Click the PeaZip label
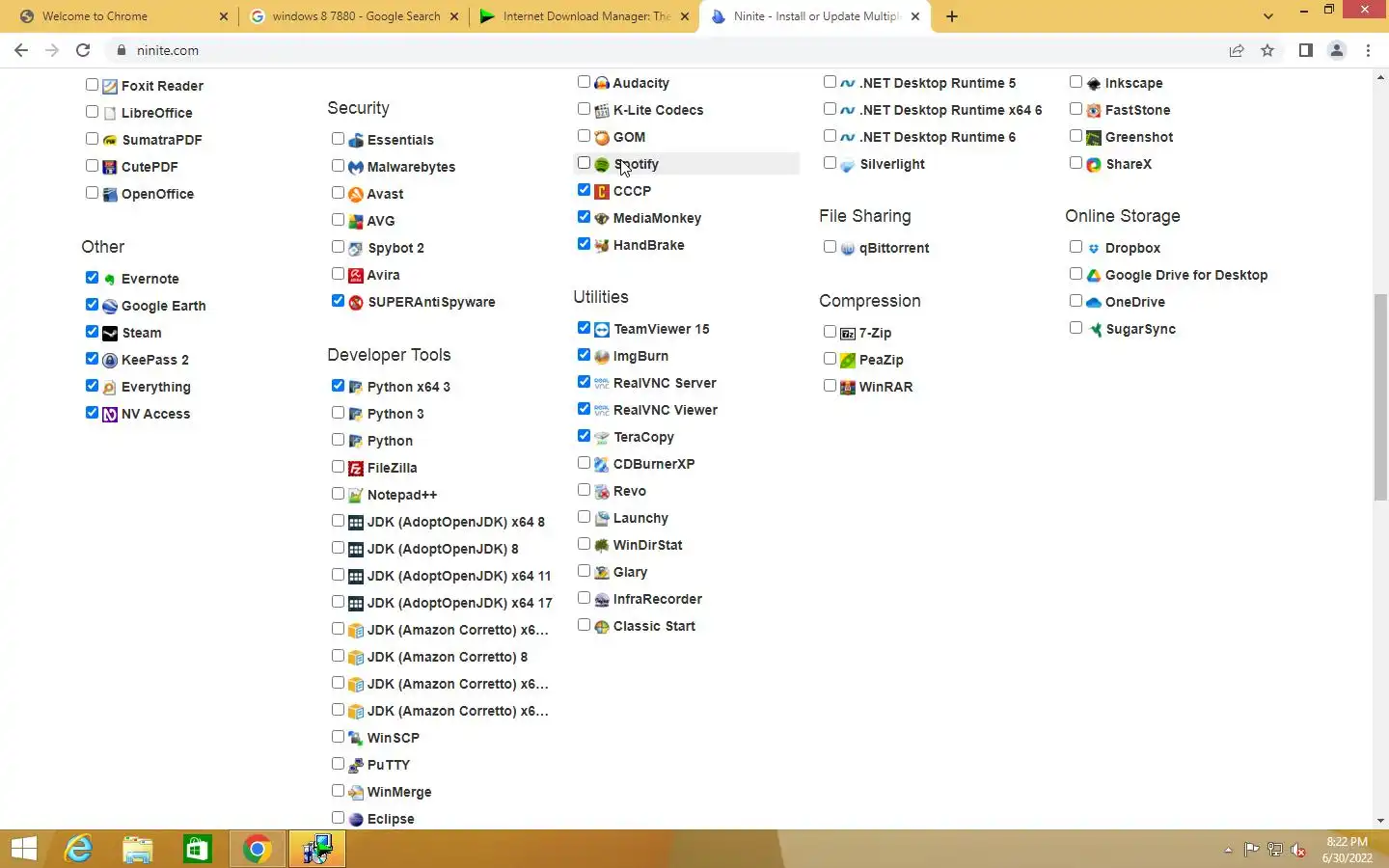 [882, 361]
